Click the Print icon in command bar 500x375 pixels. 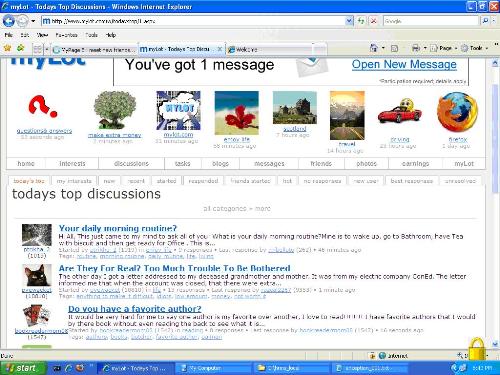pyautogui.click(x=416, y=48)
